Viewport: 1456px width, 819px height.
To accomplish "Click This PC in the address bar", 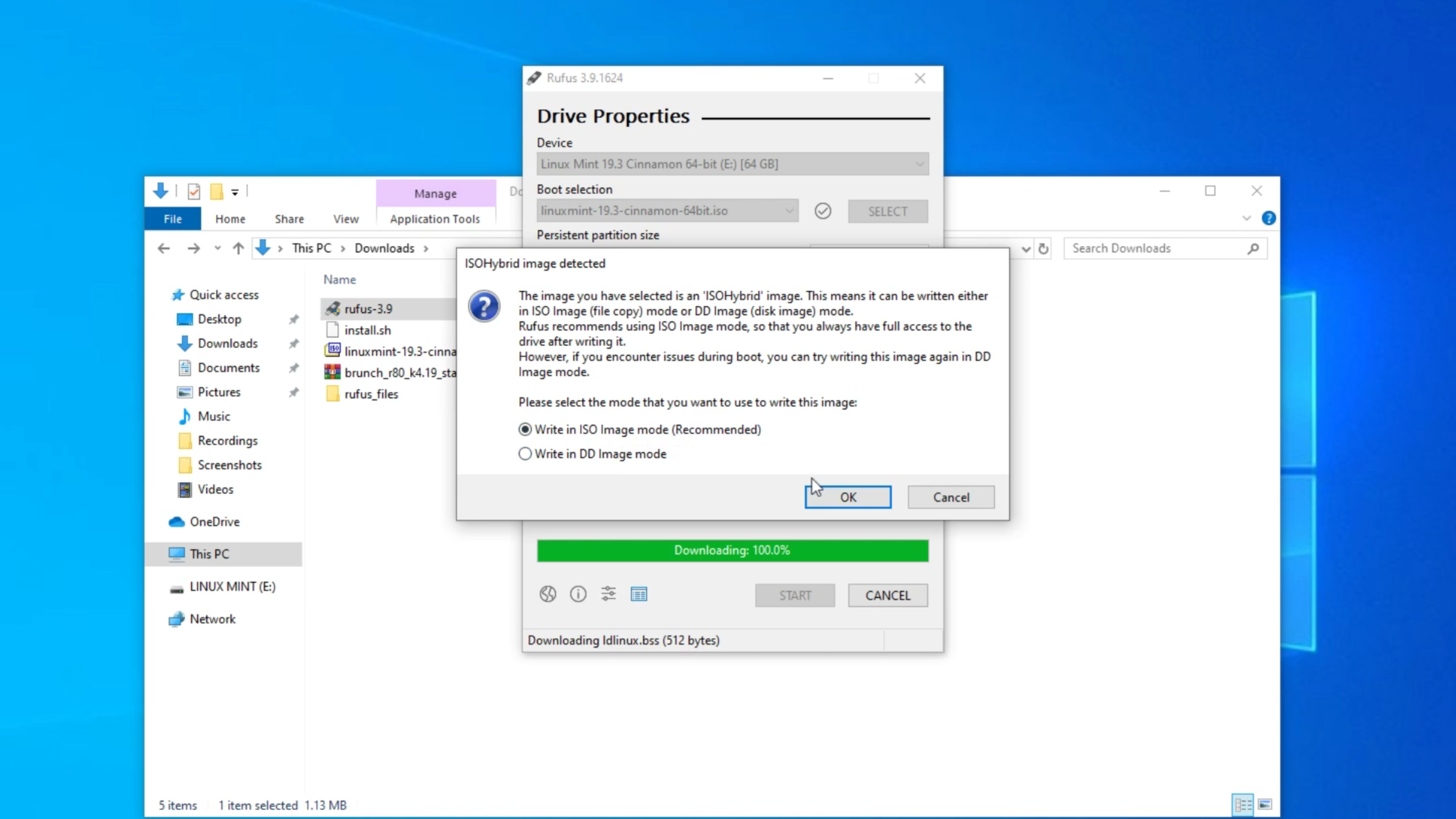I will [312, 249].
